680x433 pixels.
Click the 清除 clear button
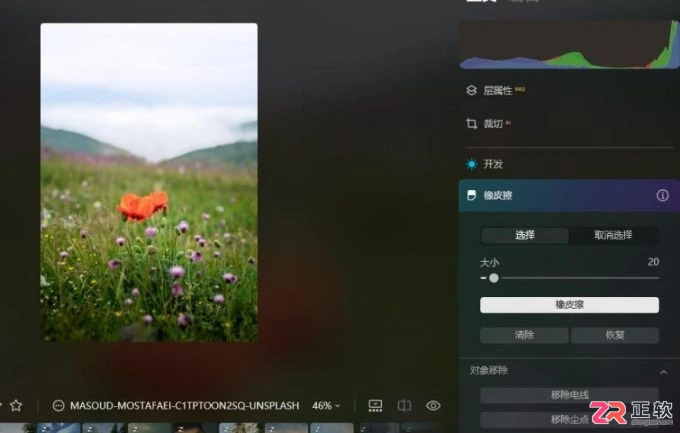(524, 335)
